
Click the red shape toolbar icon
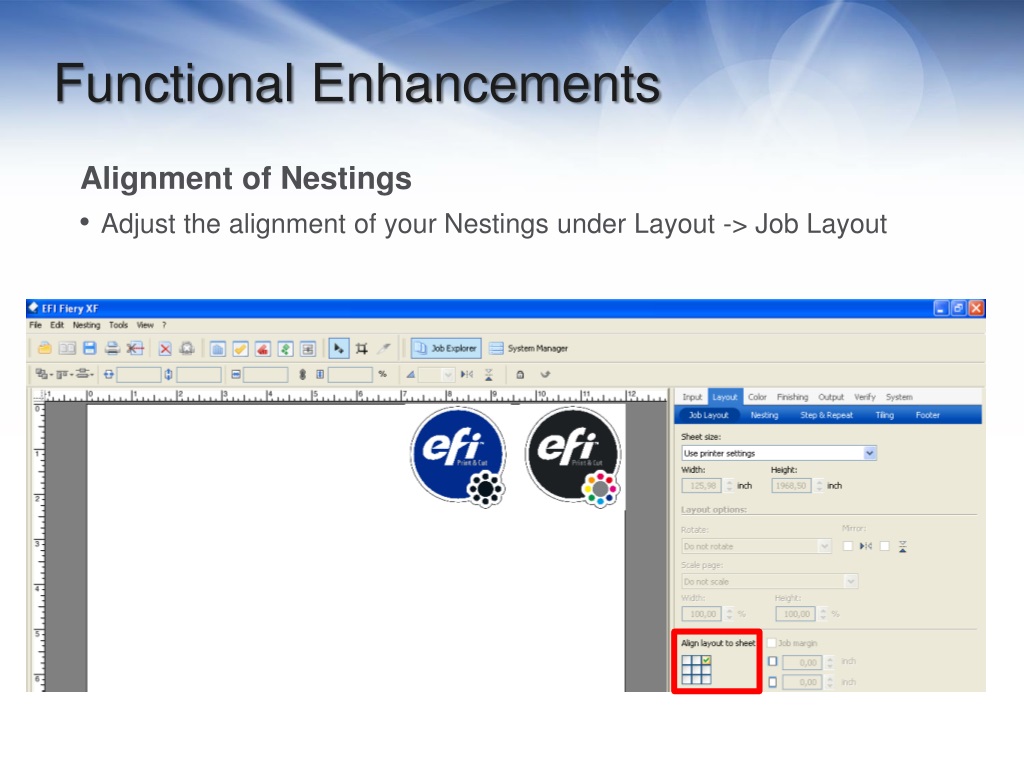pos(263,349)
